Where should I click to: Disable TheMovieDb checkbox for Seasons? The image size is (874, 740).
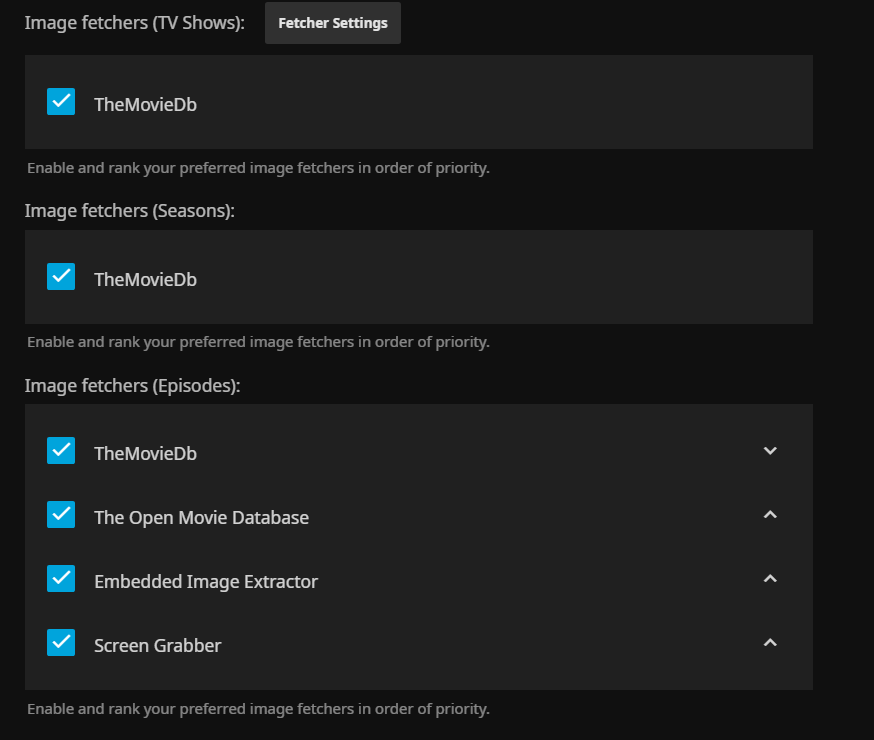61,277
